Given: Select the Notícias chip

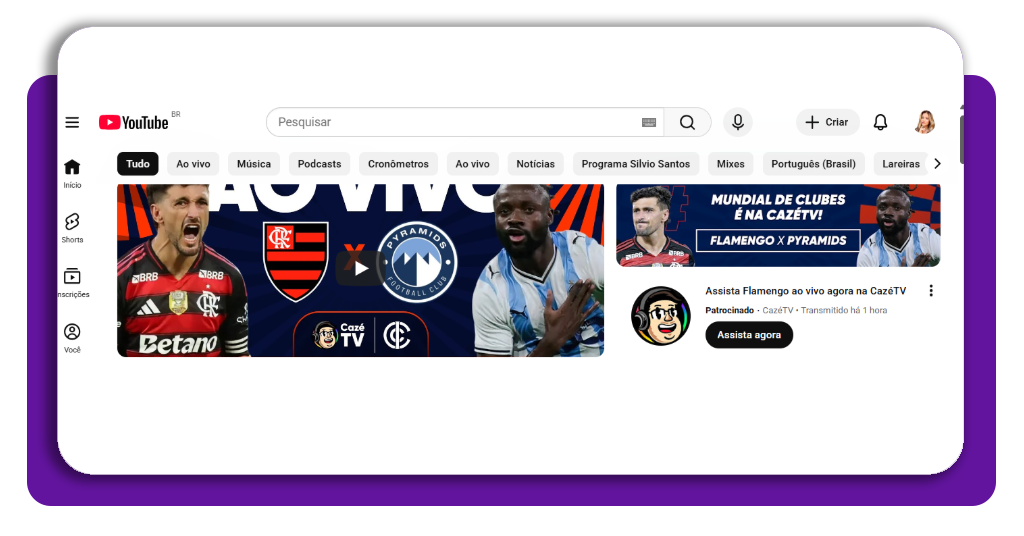Looking at the screenshot, I should pyautogui.click(x=536, y=164).
